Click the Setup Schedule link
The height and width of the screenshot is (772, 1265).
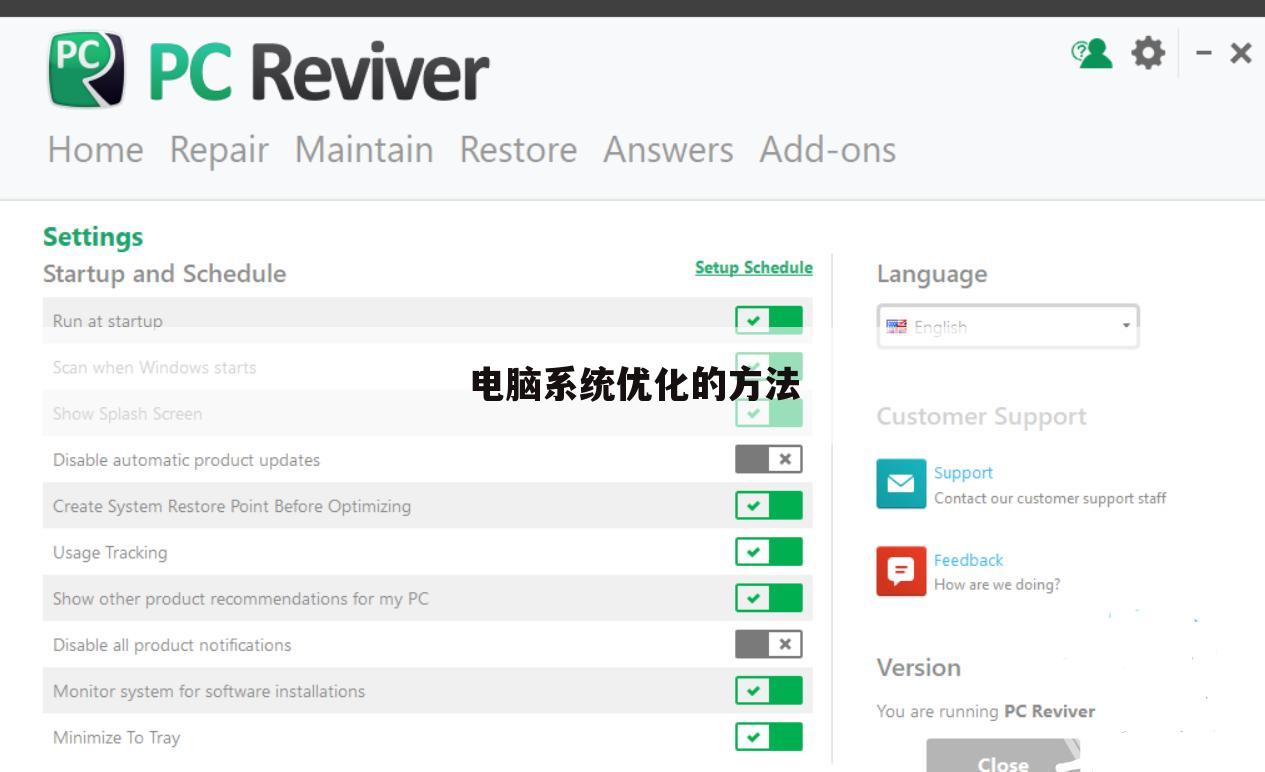tap(754, 268)
